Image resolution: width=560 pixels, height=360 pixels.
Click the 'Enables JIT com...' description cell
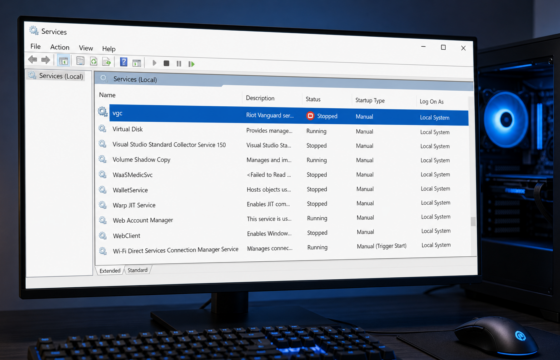tap(268, 204)
